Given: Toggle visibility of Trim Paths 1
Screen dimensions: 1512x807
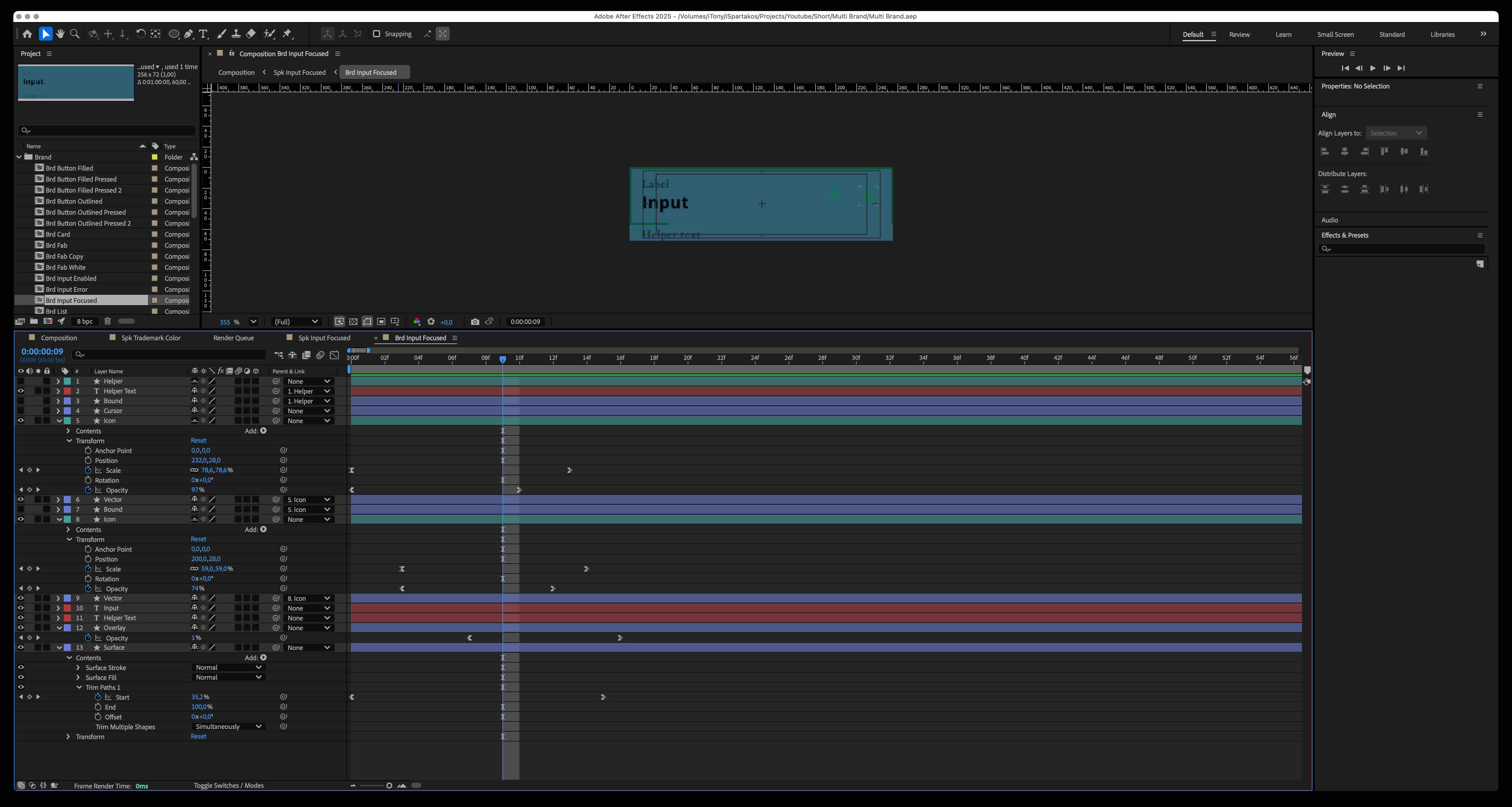Looking at the screenshot, I should [x=21, y=687].
